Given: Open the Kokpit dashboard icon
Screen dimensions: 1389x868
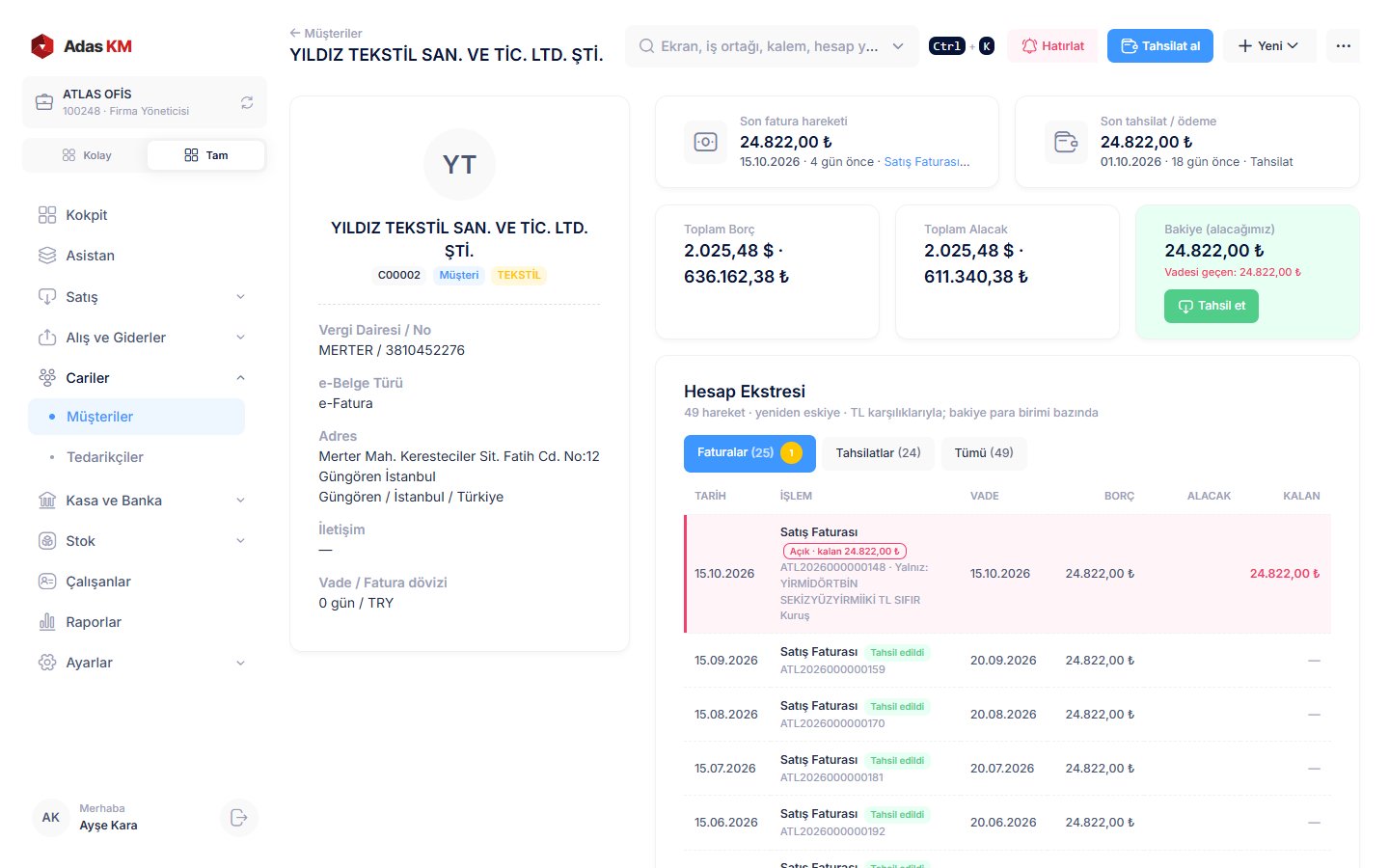Looking at the screenshot, I should 47,215.
